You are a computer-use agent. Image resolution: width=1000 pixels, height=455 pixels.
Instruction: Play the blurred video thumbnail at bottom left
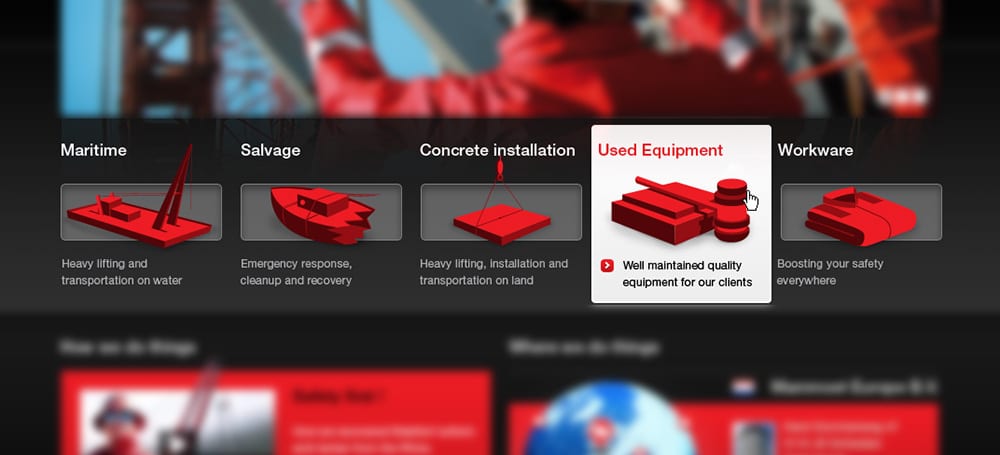(x=178, y=422)
